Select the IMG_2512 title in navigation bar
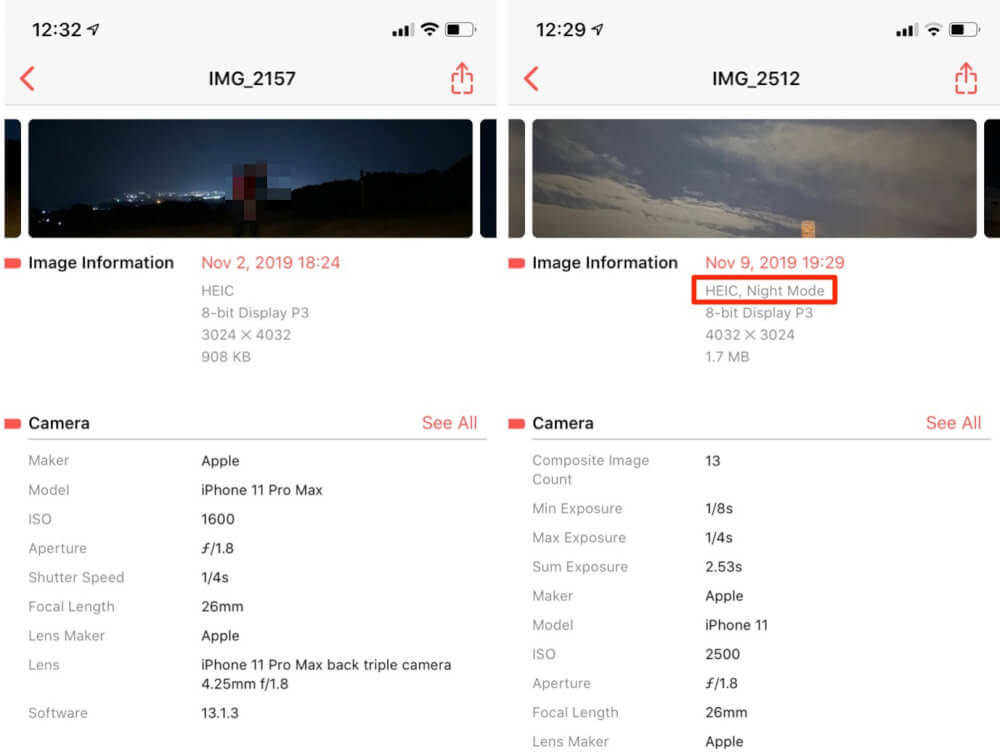This screenshot has height=752, width=1000. 756,78
